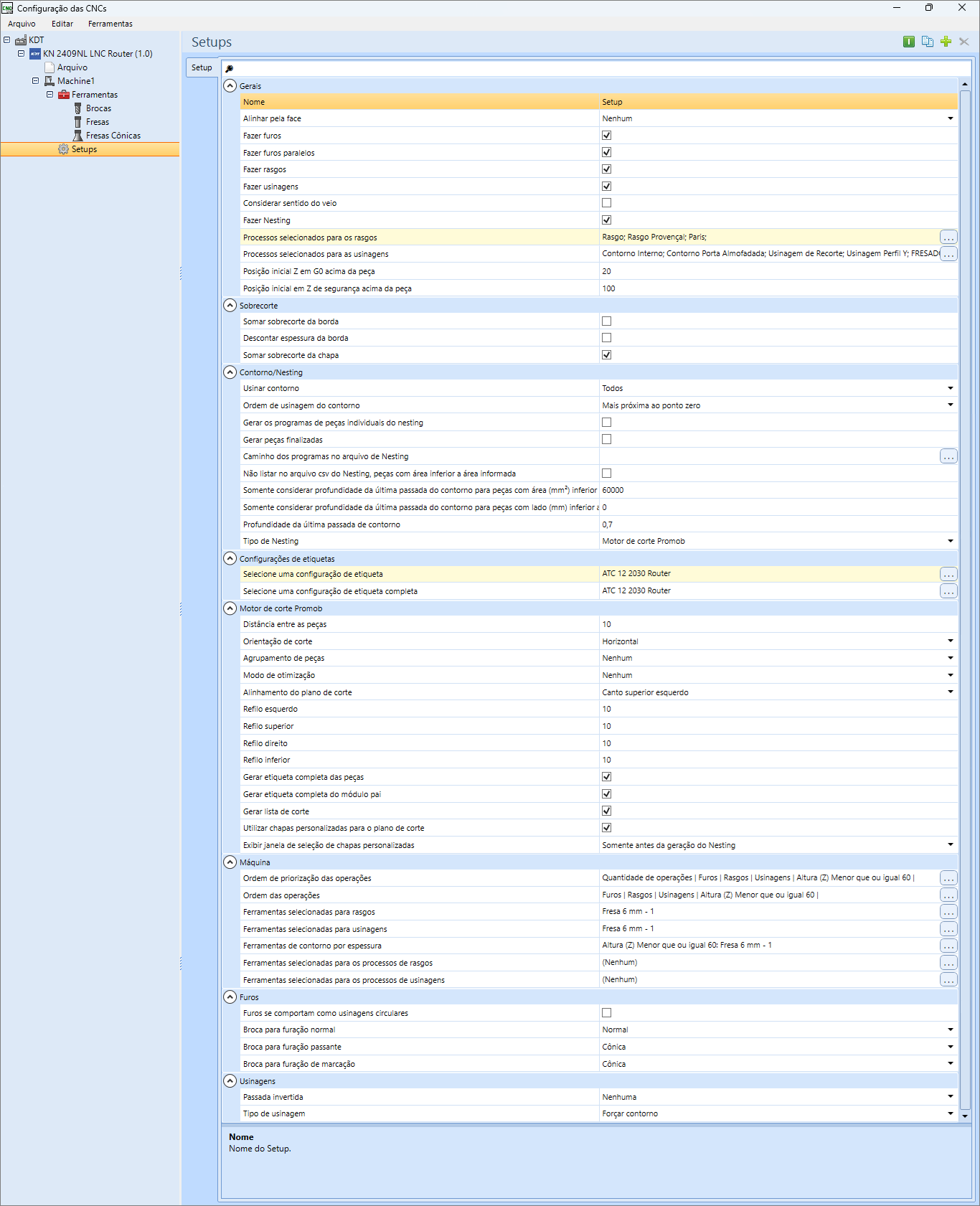Select Fresas Cônicas in the tree

point(113,136)
